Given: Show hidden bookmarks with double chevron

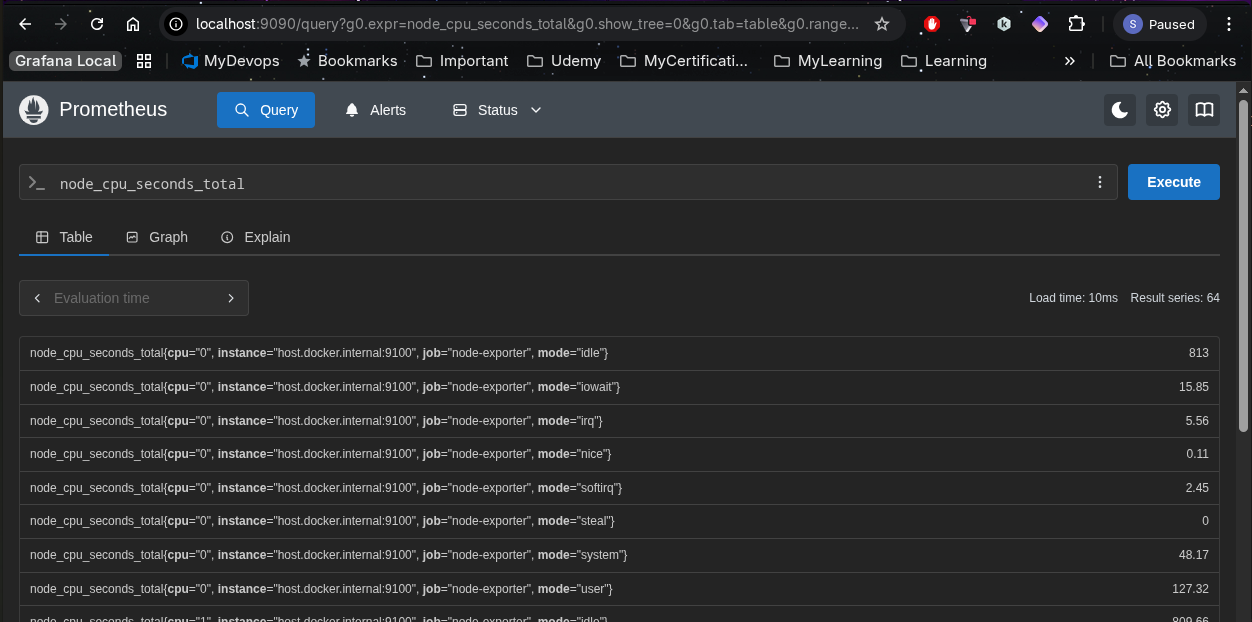Looking at the screenshot, I should pos(1069,61).
